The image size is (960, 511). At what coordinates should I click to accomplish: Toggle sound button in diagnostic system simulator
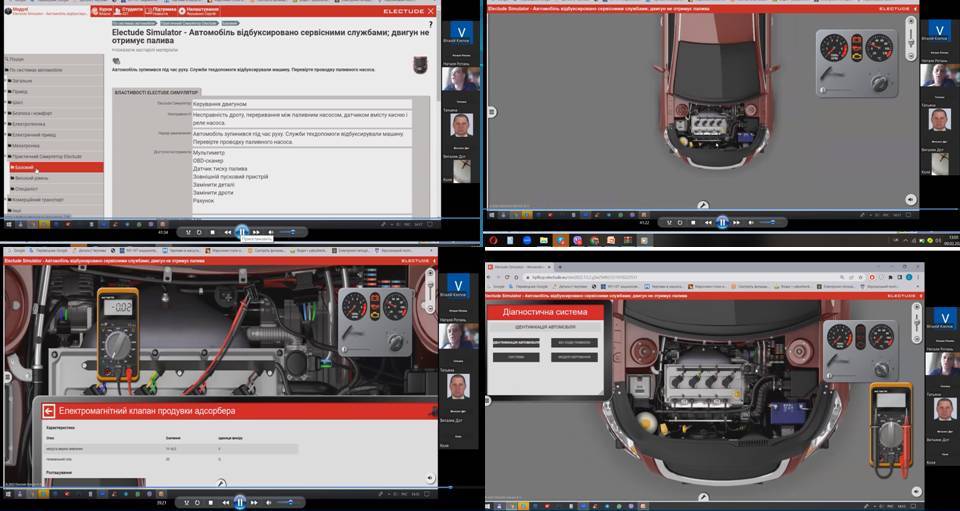(917, 491)
